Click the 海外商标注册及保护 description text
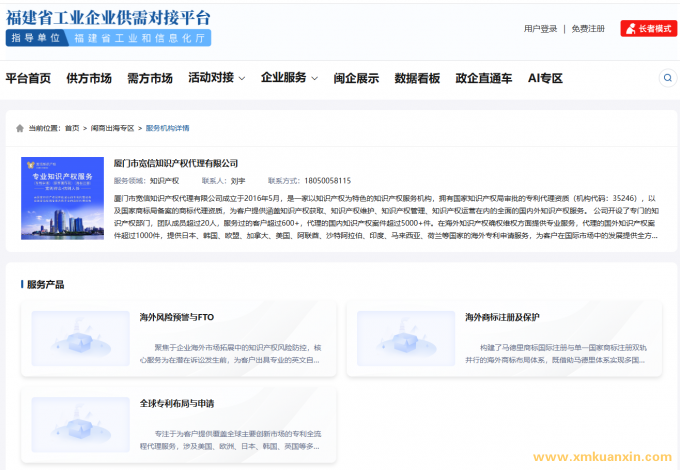 point(556,354)
